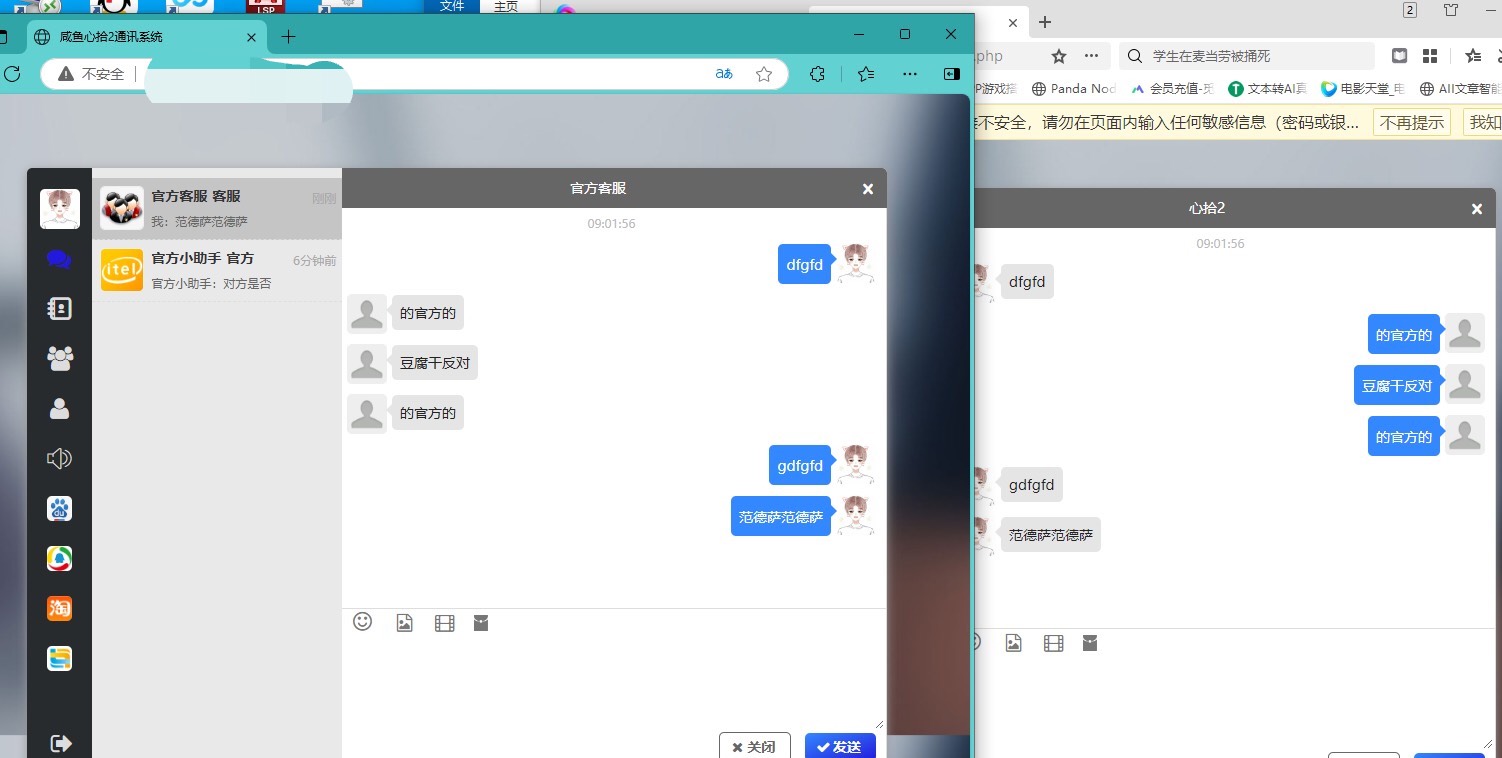
Task: Open the emoji picker in 官方客服 chat
Action: point(363,622)
